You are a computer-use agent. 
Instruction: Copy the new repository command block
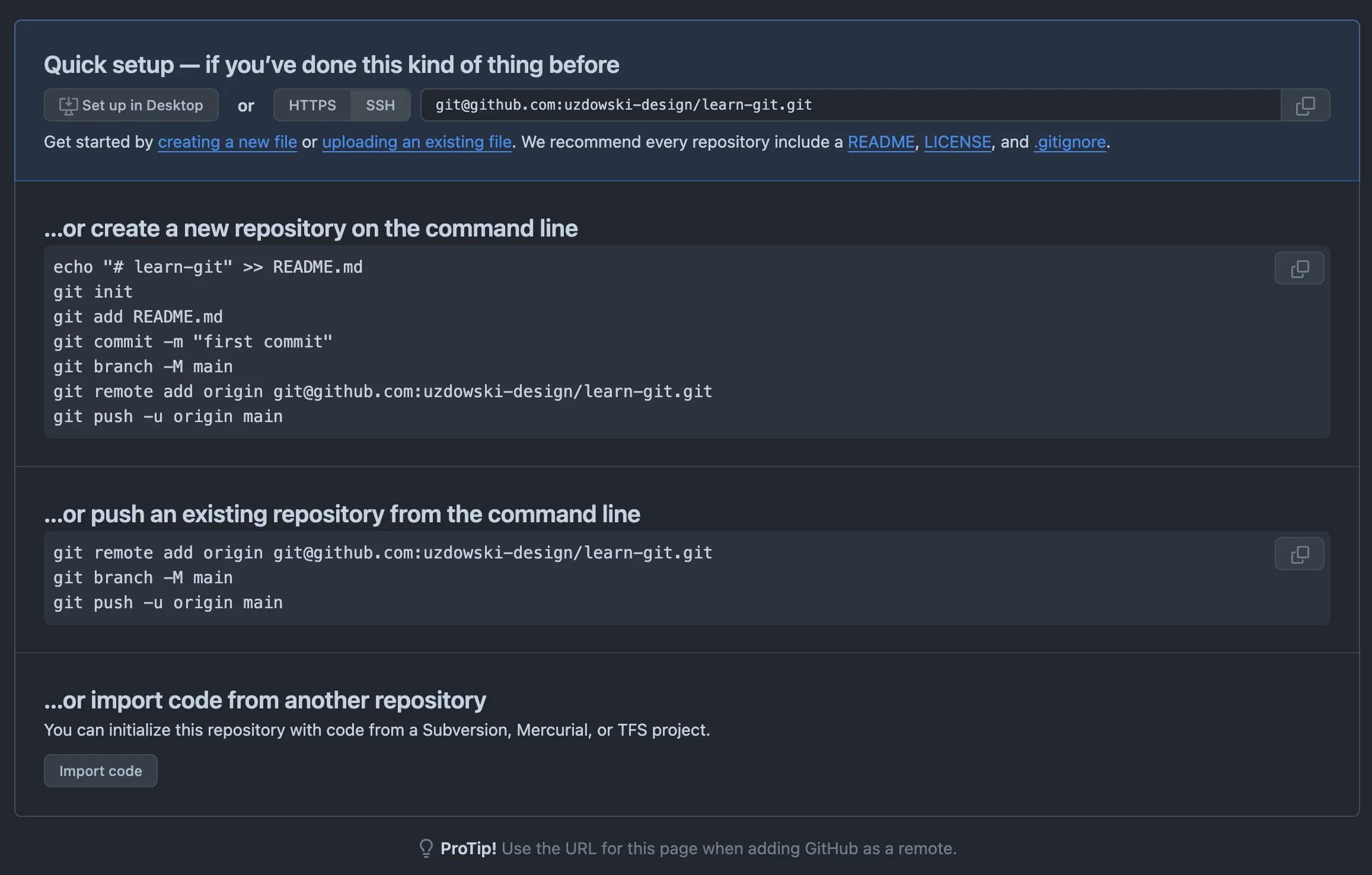point(1299,269)
